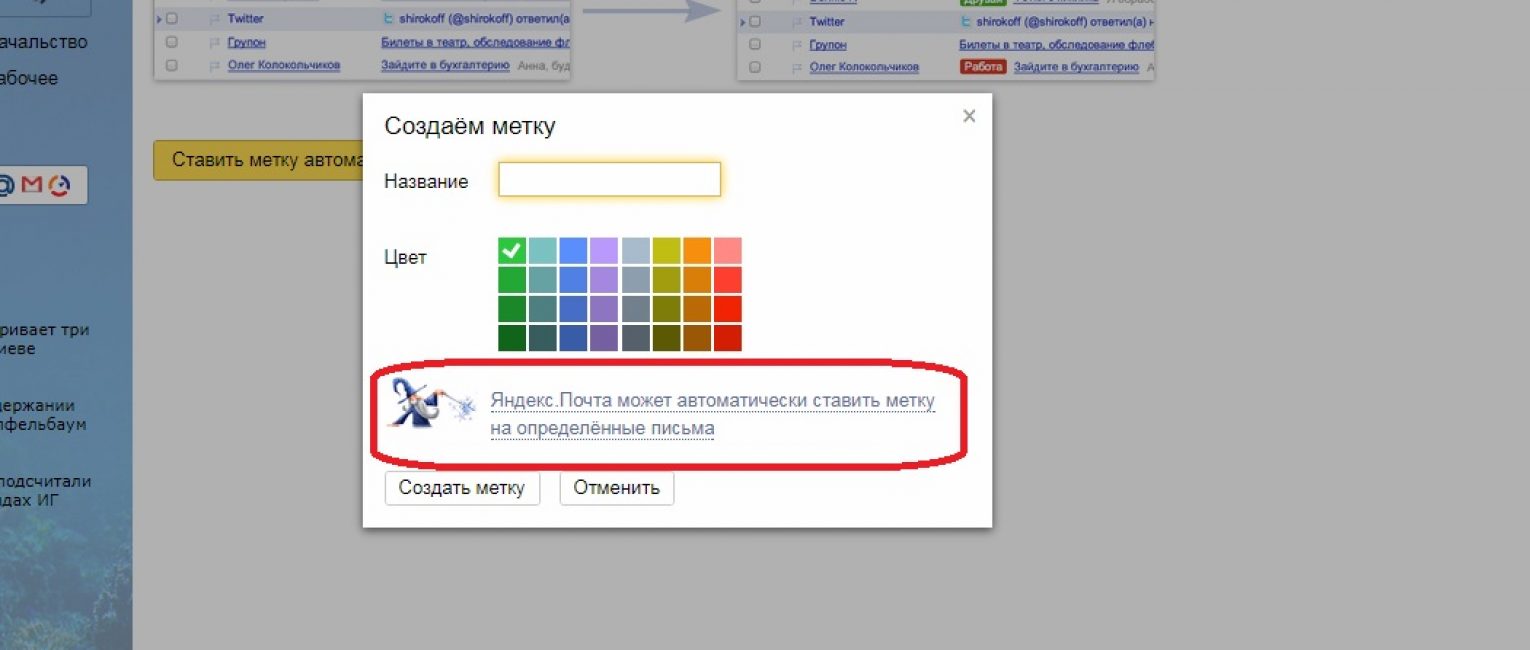Select the red swatch in third row

pyautogui.click(x=728, y=309)
